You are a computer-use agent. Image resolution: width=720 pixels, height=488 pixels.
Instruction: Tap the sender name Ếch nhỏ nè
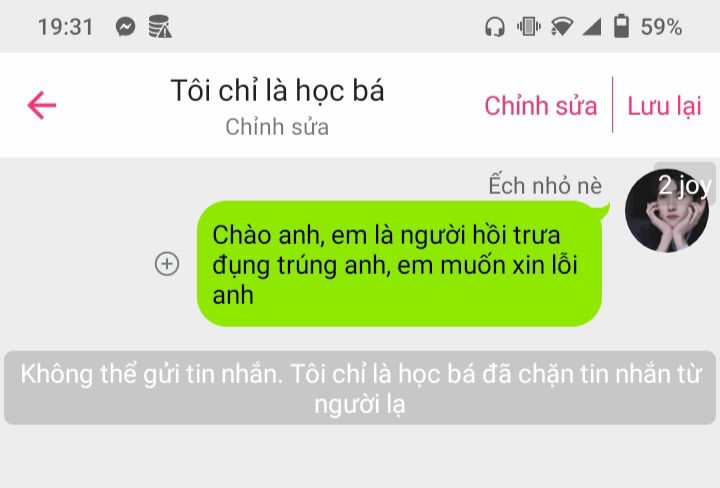point(545,185)
